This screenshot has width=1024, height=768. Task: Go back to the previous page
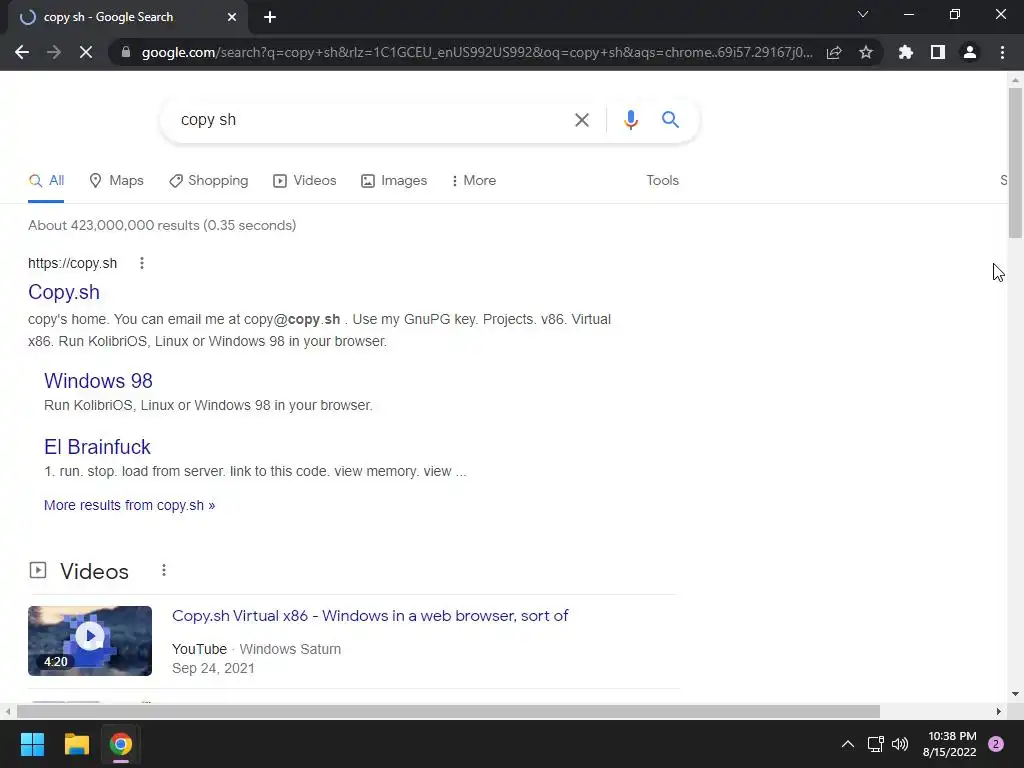coord(22,52)
